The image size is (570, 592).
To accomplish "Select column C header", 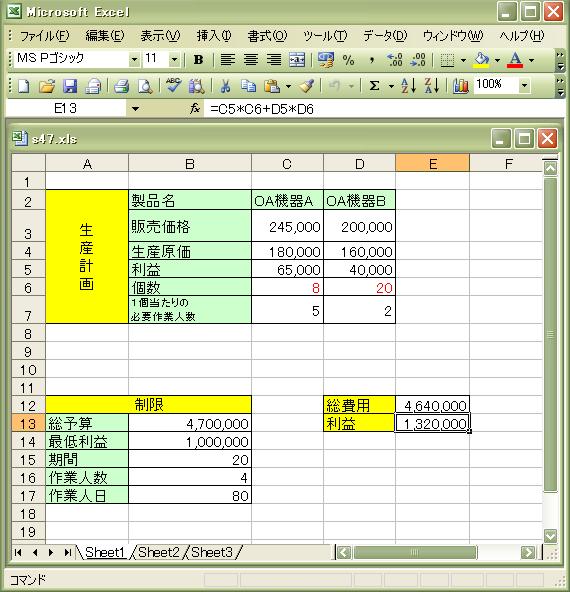I will (287, 164).
